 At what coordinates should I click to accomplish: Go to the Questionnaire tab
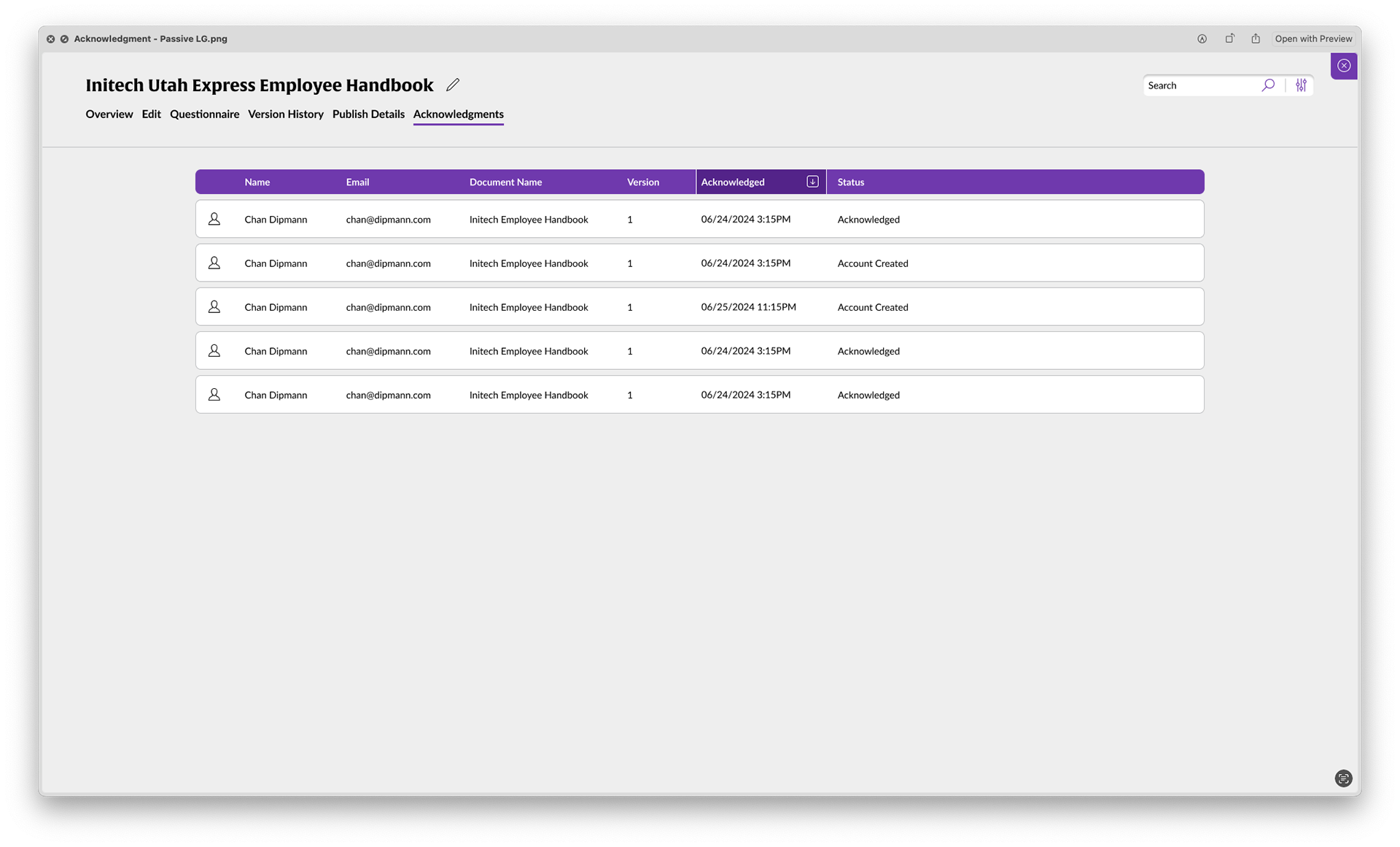coord(204,114)
